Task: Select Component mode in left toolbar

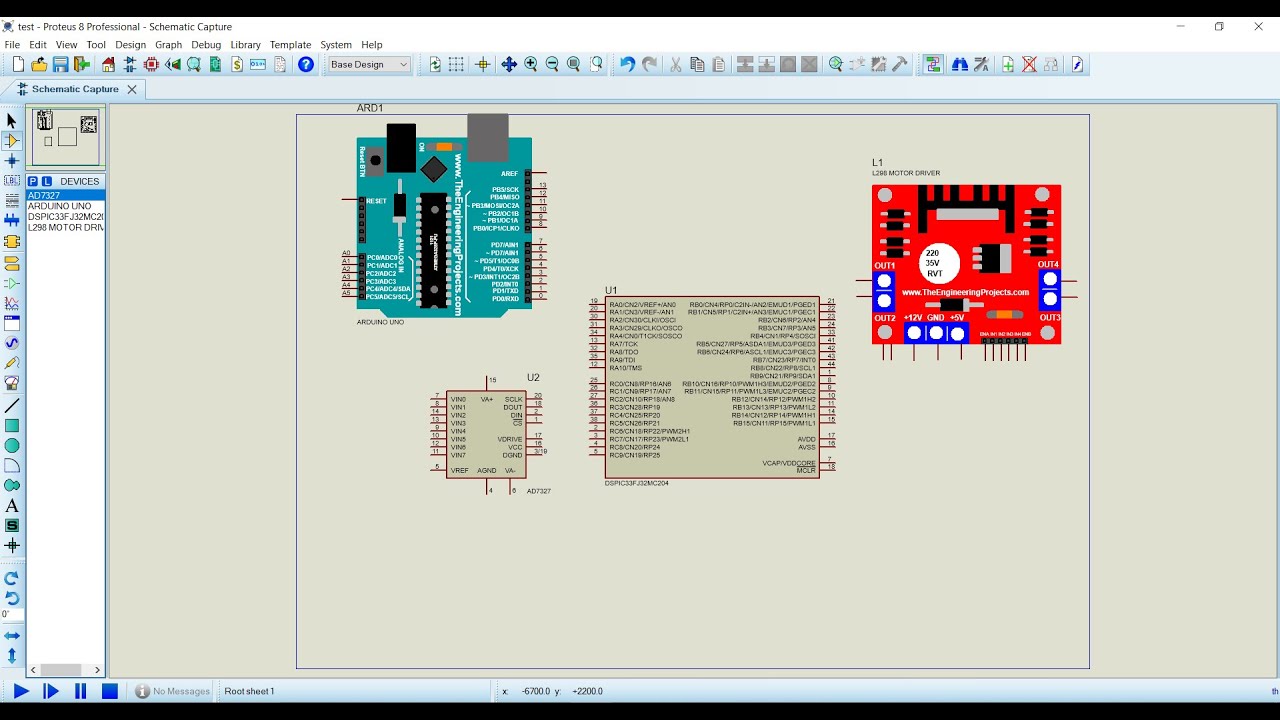Action: point(12,141)
